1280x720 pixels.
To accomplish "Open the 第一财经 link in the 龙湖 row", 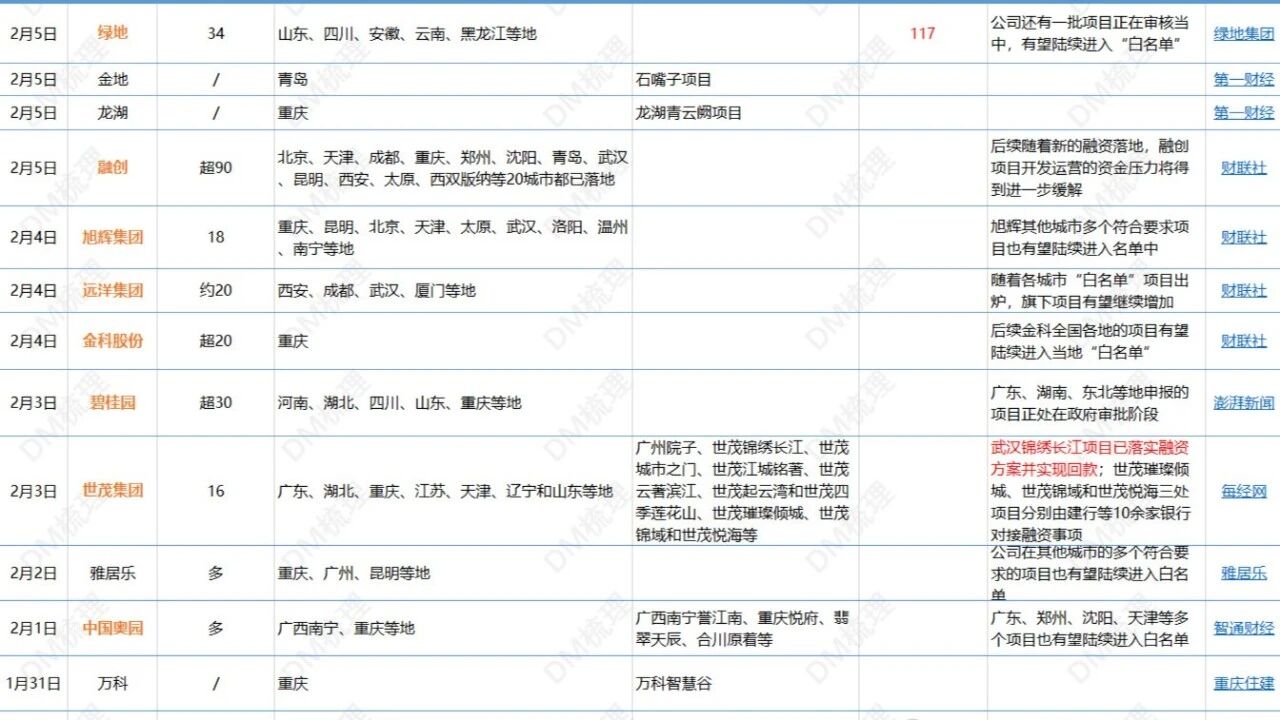I will coord(1244,112).
